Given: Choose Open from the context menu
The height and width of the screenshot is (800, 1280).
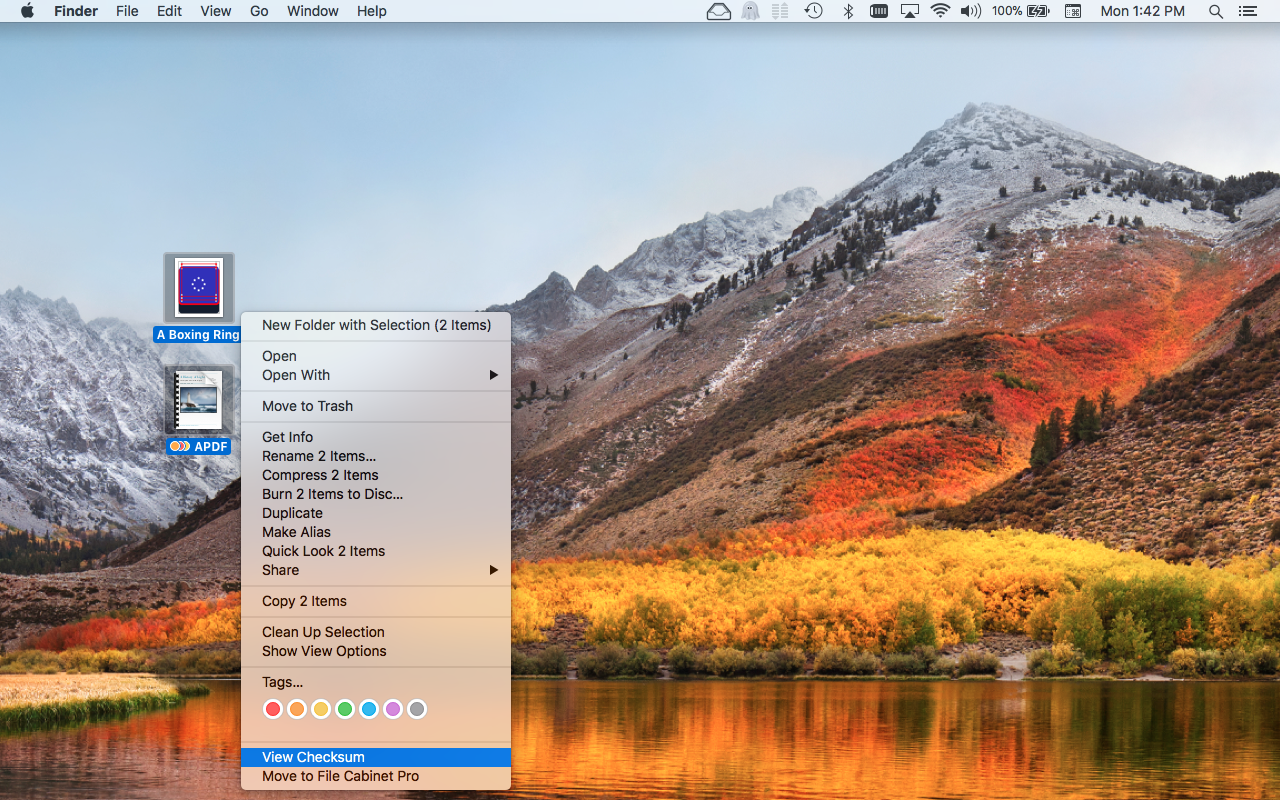Looking at the screenshot, I should coord(376,356).
